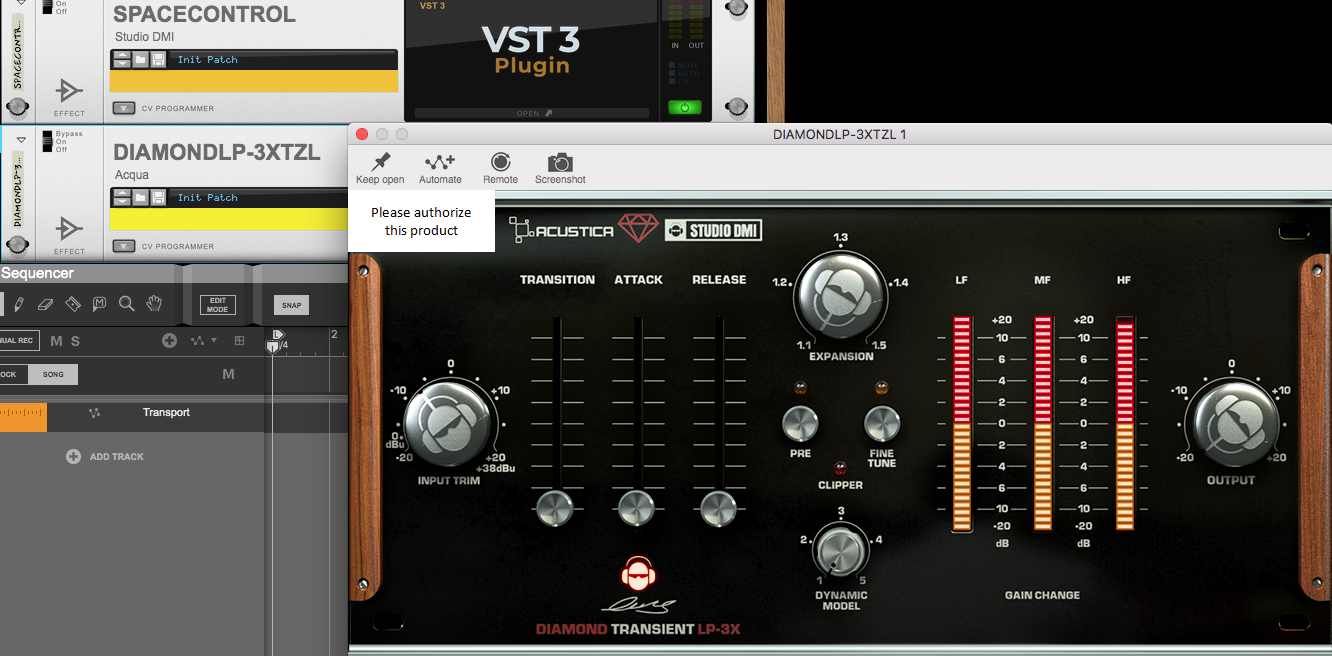
Task: Click the TRANSITION fader handle
Action: coord(557,508)
